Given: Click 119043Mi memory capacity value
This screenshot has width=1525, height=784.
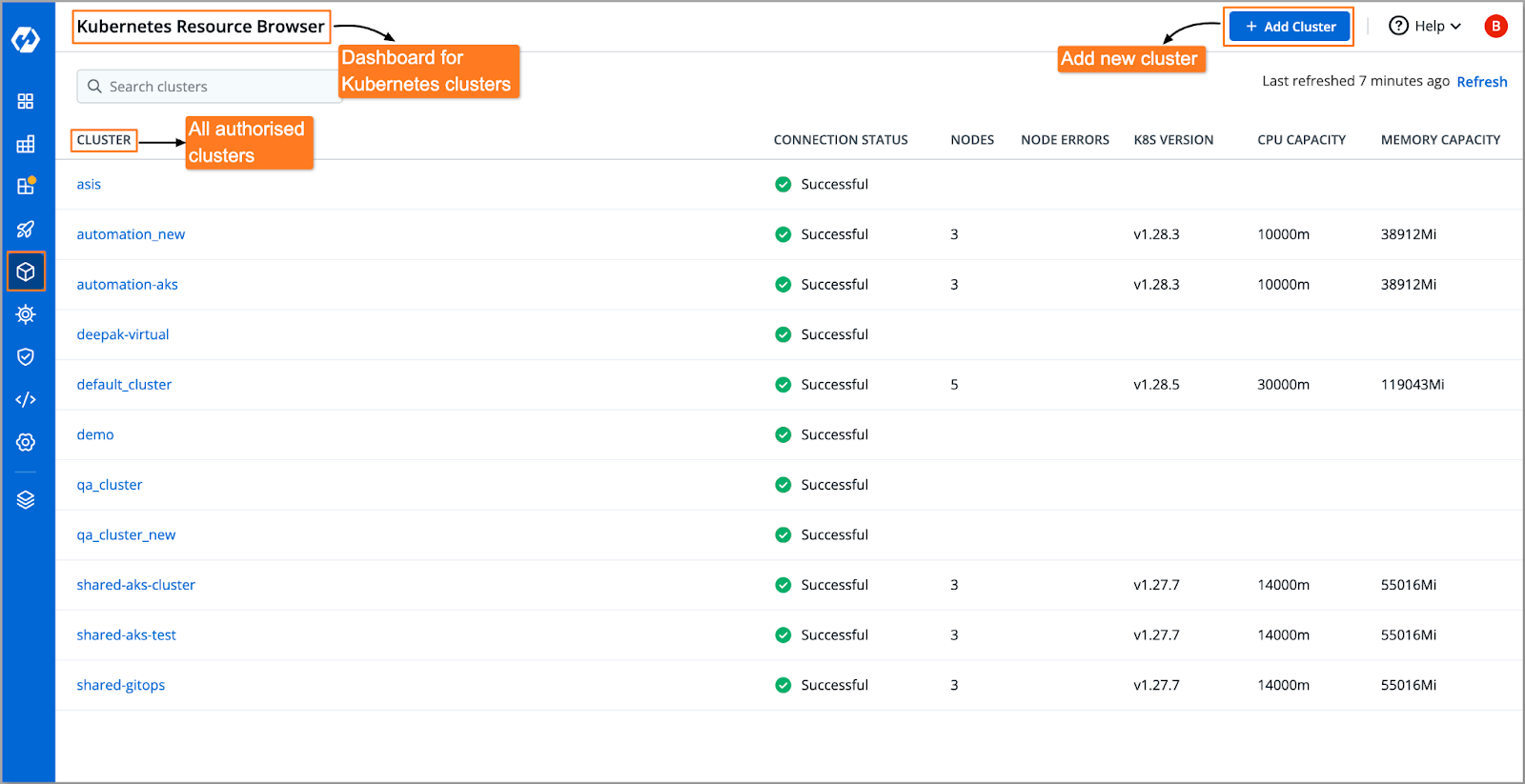Looking at the screenshot, I should 1413,385.
